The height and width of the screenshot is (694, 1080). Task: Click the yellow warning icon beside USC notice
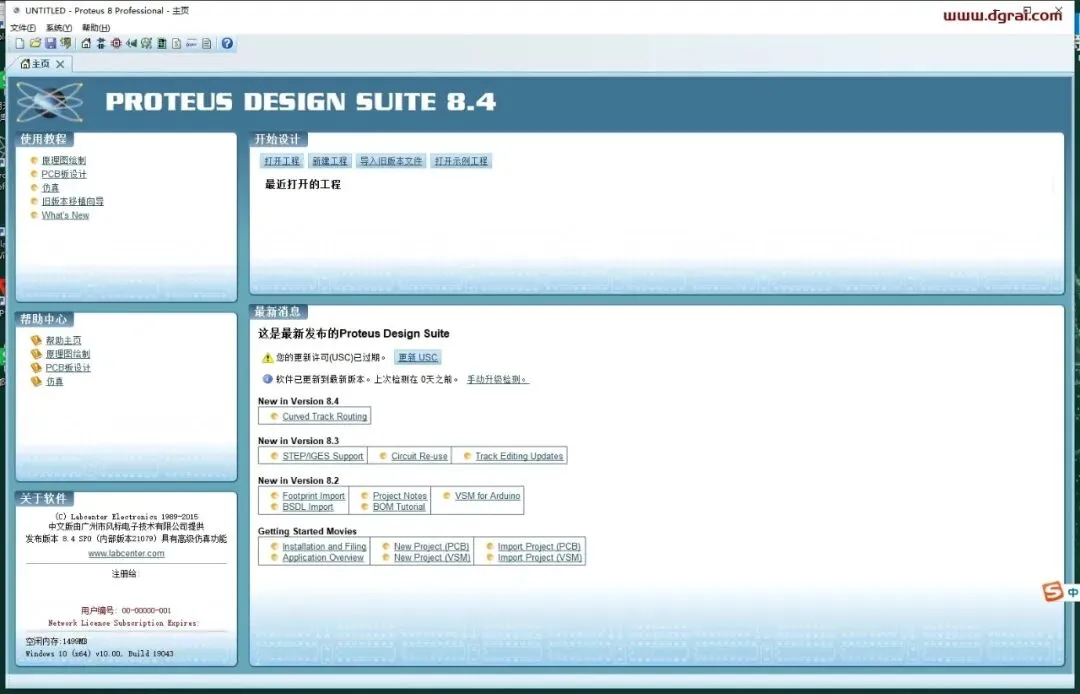click(267, 357)
